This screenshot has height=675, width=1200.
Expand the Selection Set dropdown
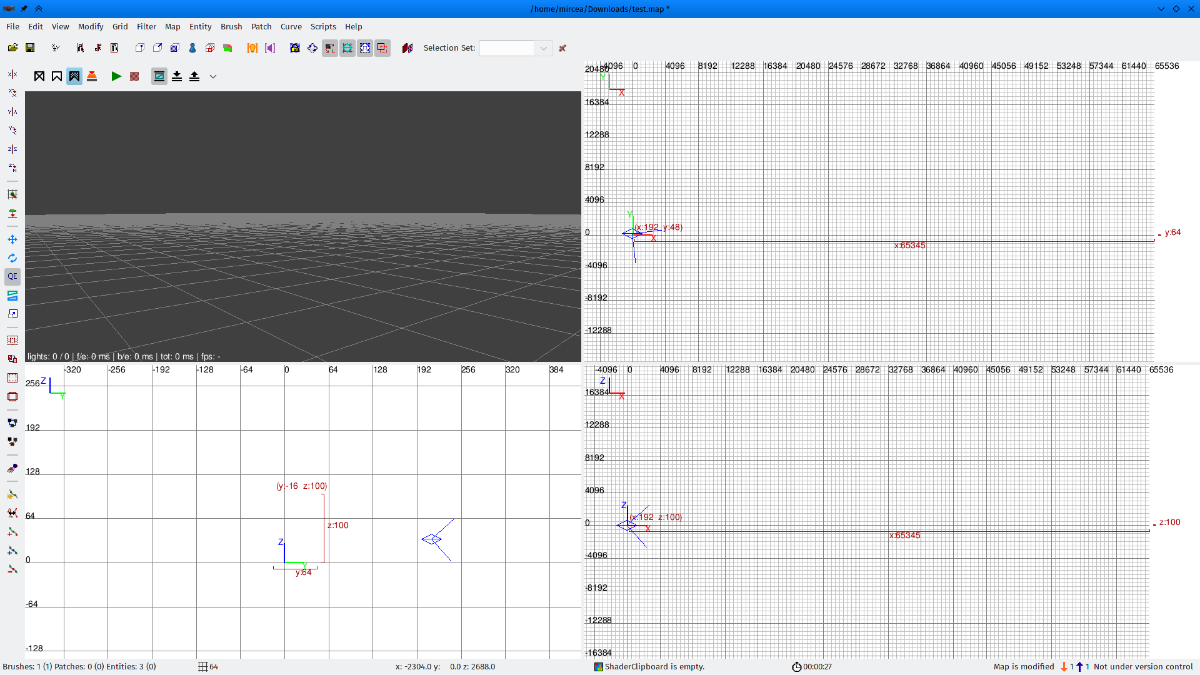tap(544, 48)
